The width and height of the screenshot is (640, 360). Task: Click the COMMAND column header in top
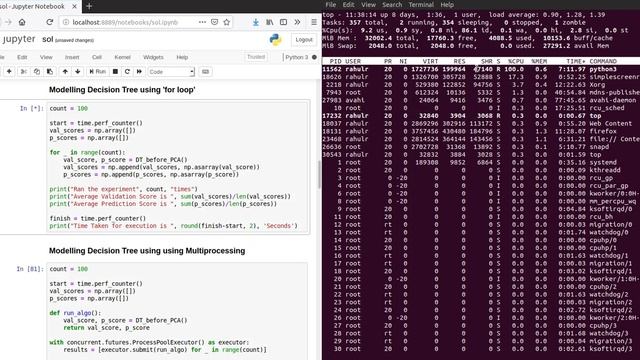(603, 61)
